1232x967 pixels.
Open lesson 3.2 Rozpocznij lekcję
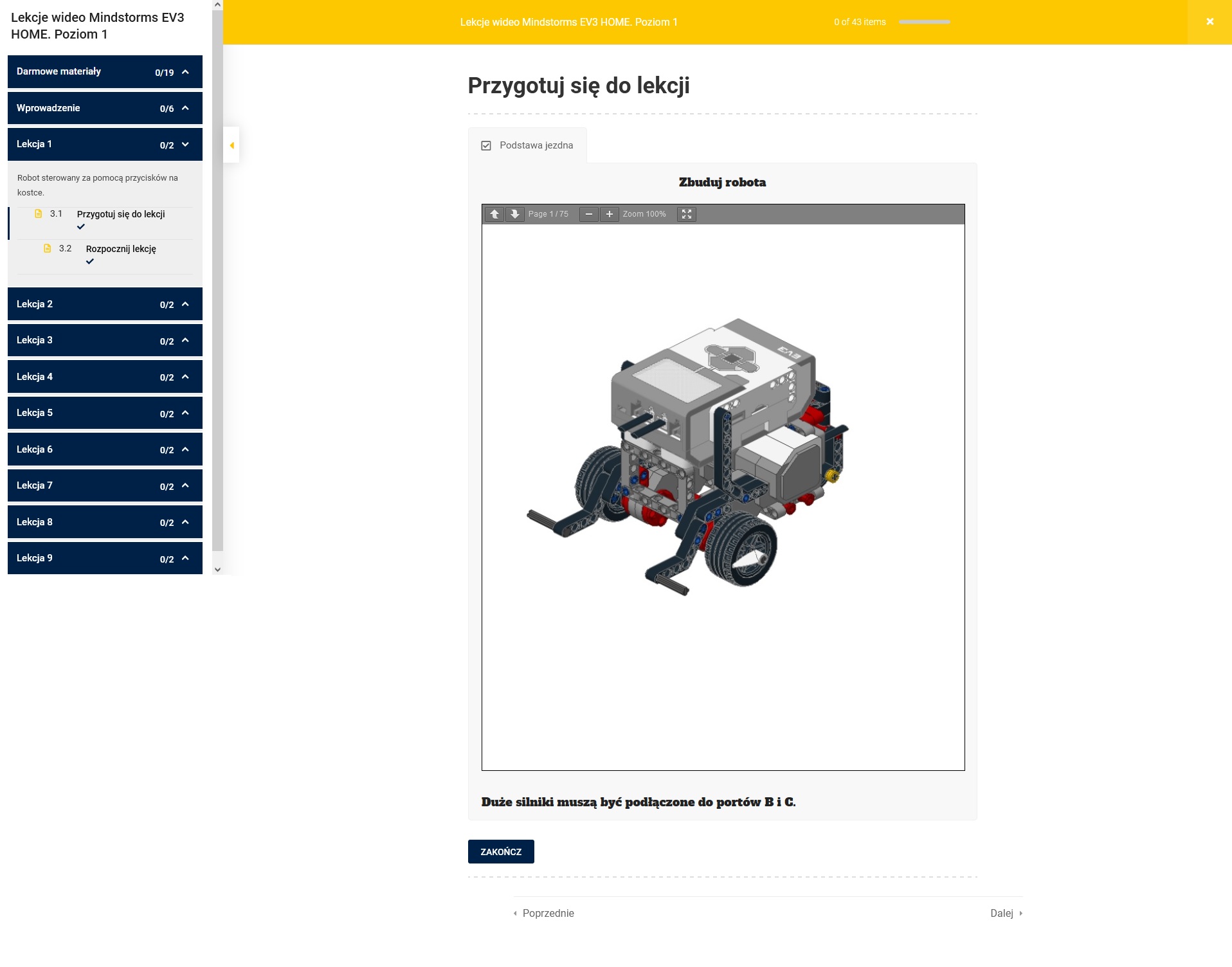(x=121, y=249)
